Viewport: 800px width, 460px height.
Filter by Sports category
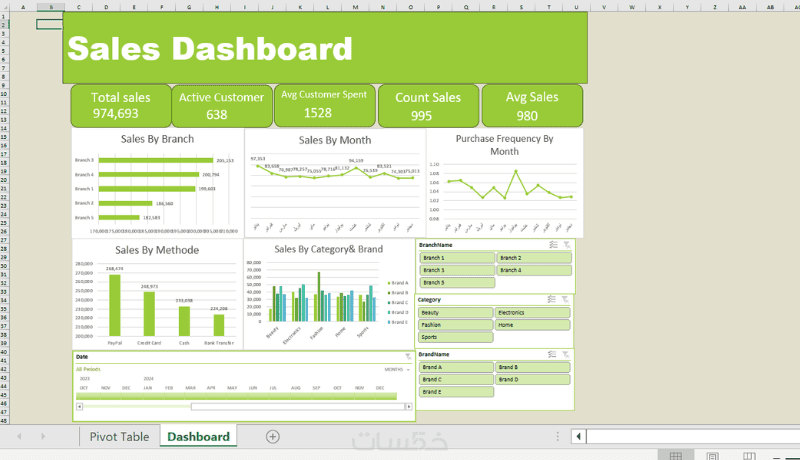[456, 337]
